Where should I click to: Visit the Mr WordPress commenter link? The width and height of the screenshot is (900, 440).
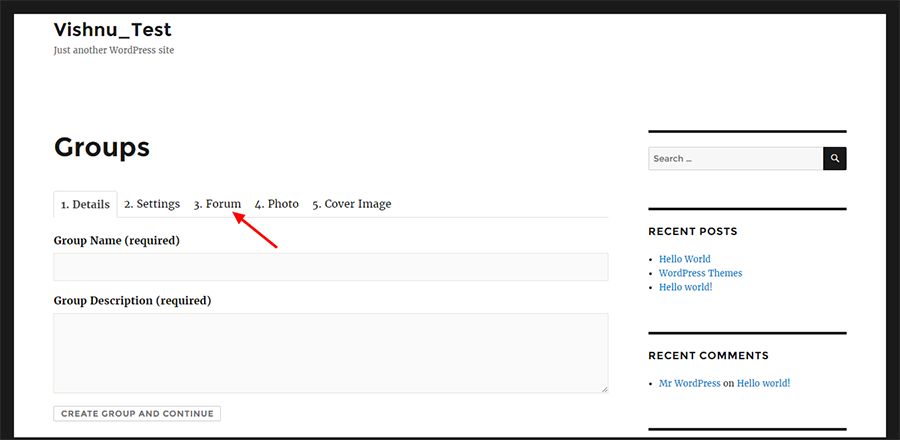pyautogui.click(x=689, y=383)
